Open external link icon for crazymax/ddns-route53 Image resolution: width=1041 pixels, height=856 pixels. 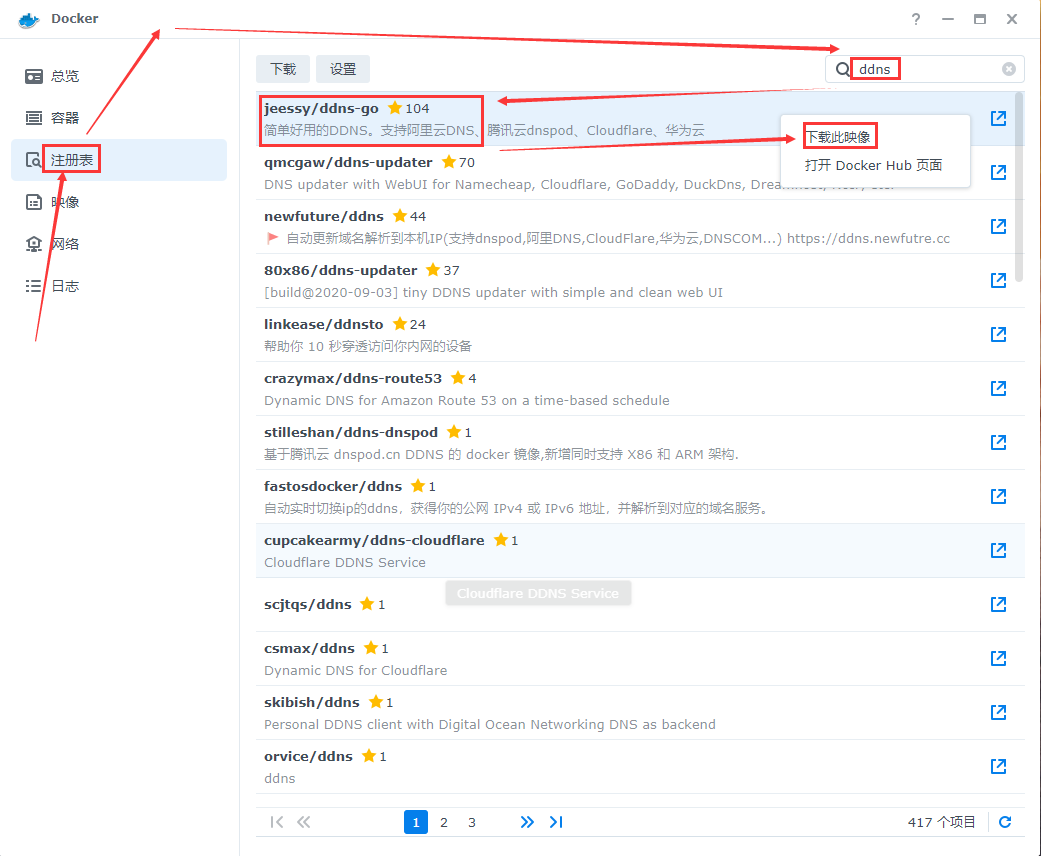pos(998,388)
